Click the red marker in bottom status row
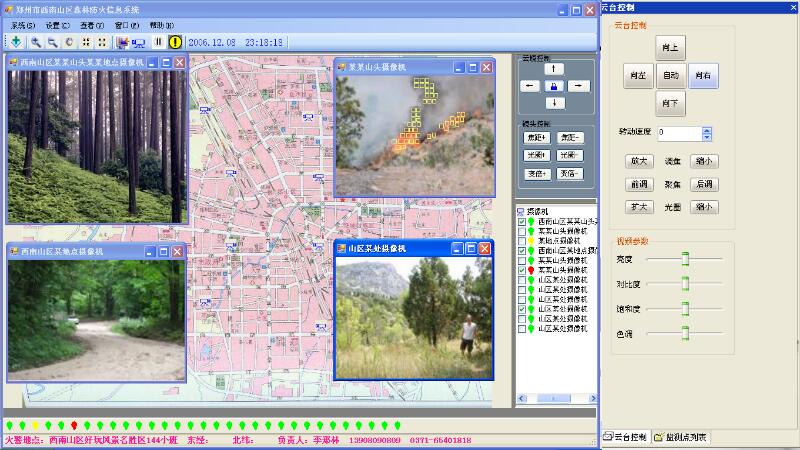800x450 pixels. coord(74,425)
